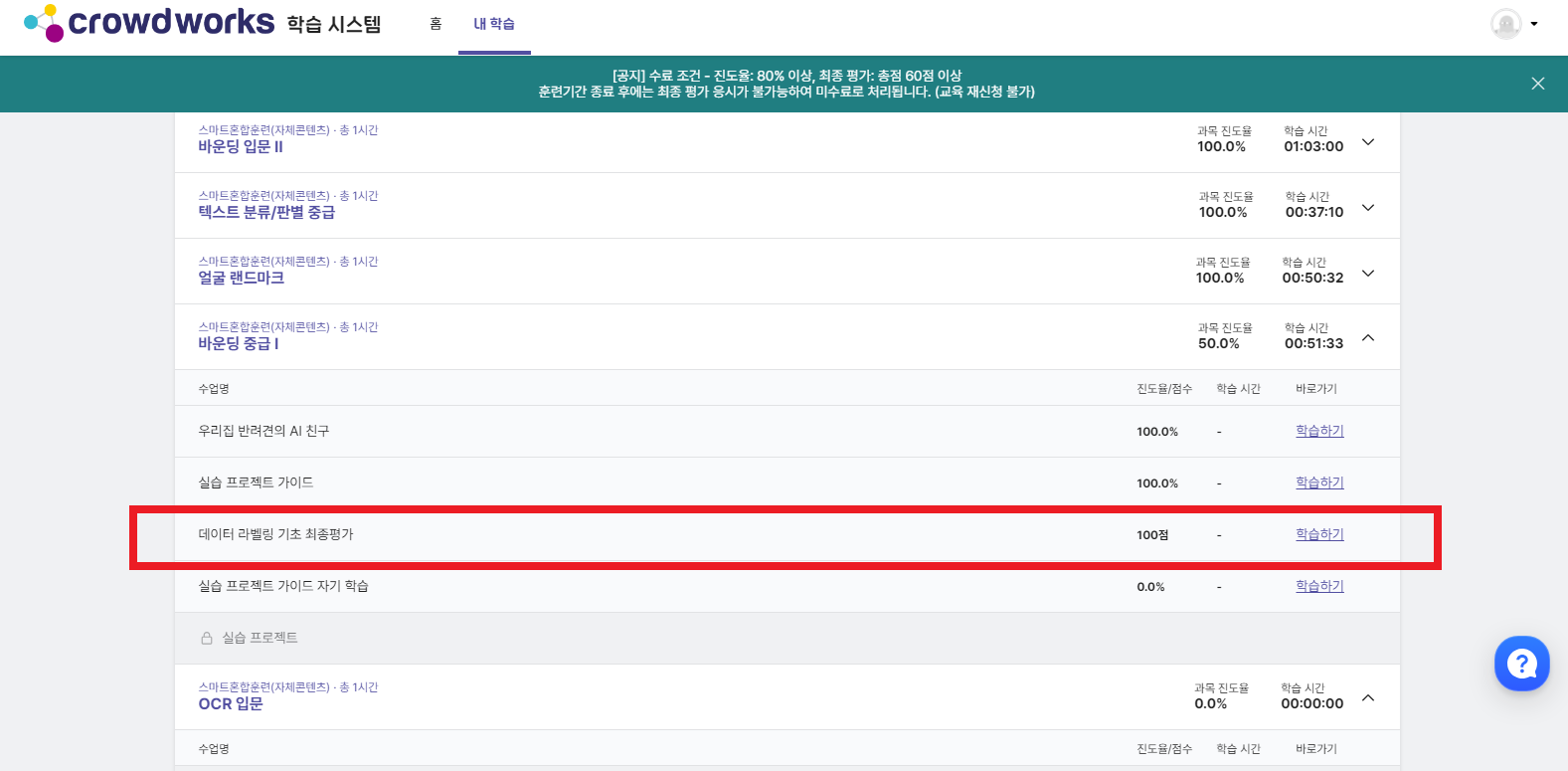Open 학습하기 for 실습 프로젝트 가이드 자기 학습

pos(1319,586)
